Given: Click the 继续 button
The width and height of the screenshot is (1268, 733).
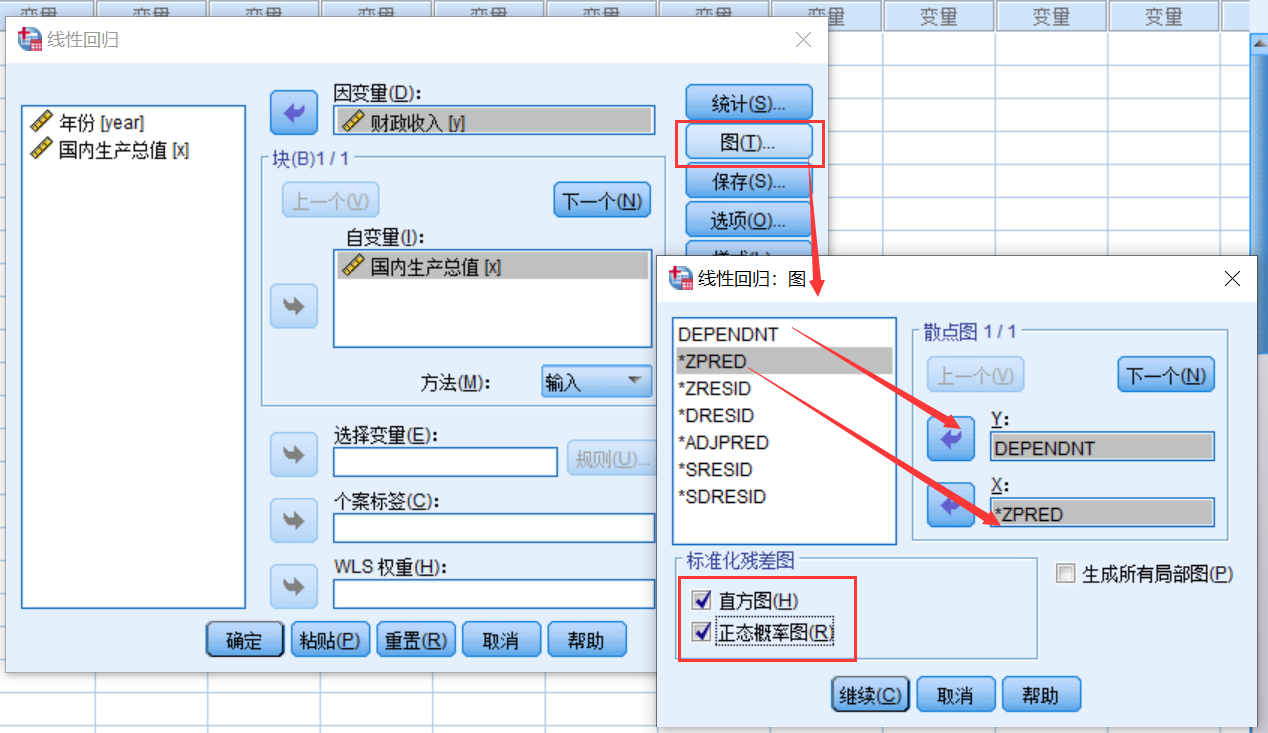Looking at the screenshot, I should click(869, 693).
